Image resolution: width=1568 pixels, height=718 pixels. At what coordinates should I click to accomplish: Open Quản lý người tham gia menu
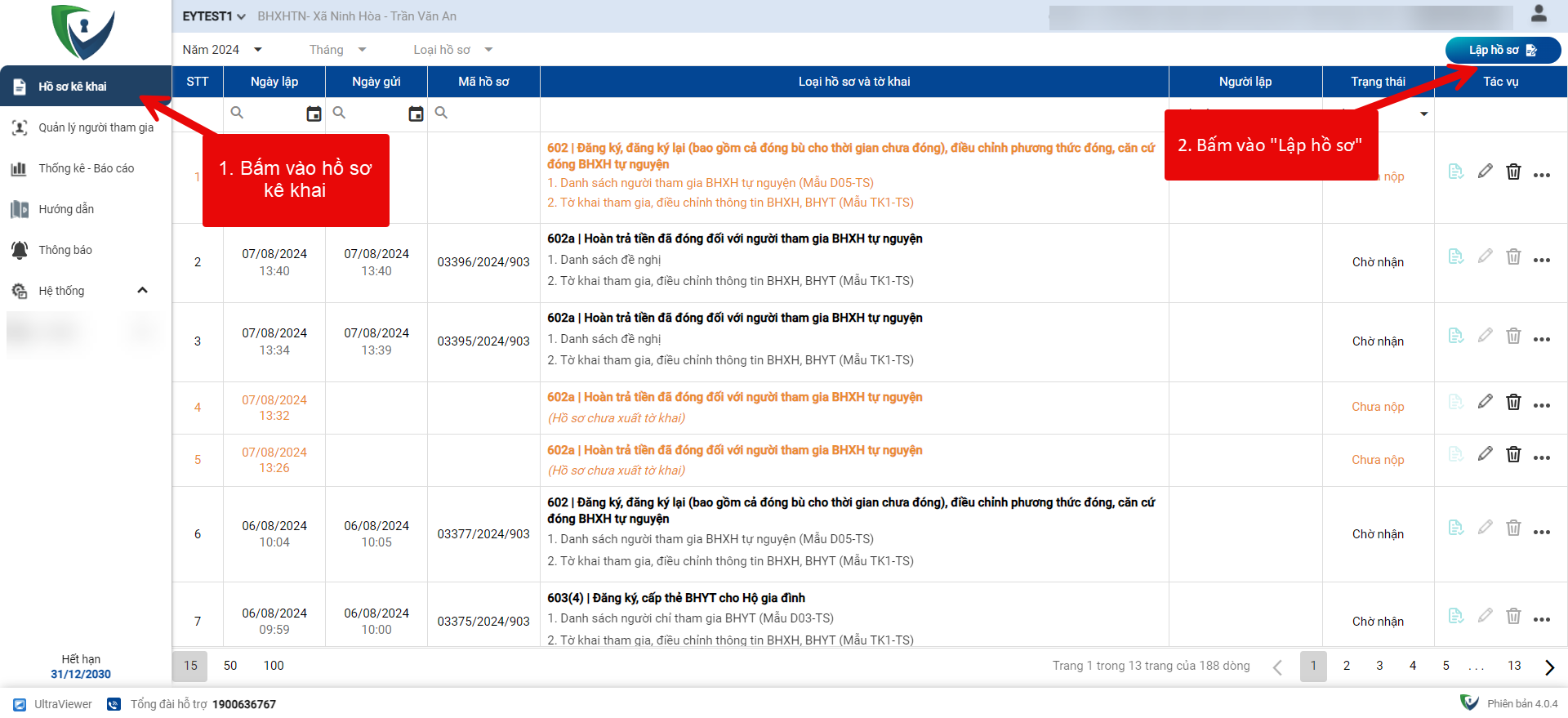(x=96, y=127)
